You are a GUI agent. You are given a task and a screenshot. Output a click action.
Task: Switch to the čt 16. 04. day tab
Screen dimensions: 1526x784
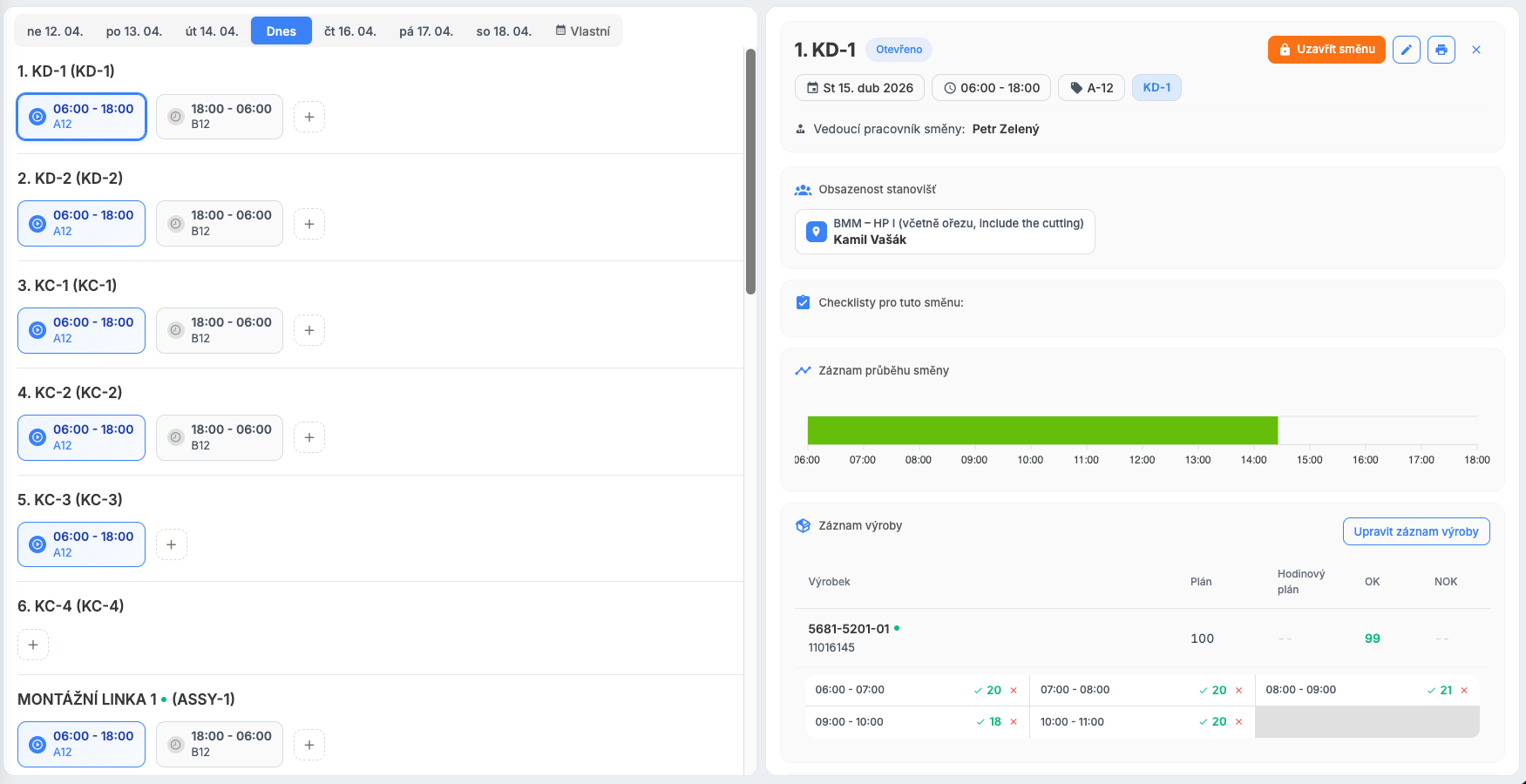point(349,31)
